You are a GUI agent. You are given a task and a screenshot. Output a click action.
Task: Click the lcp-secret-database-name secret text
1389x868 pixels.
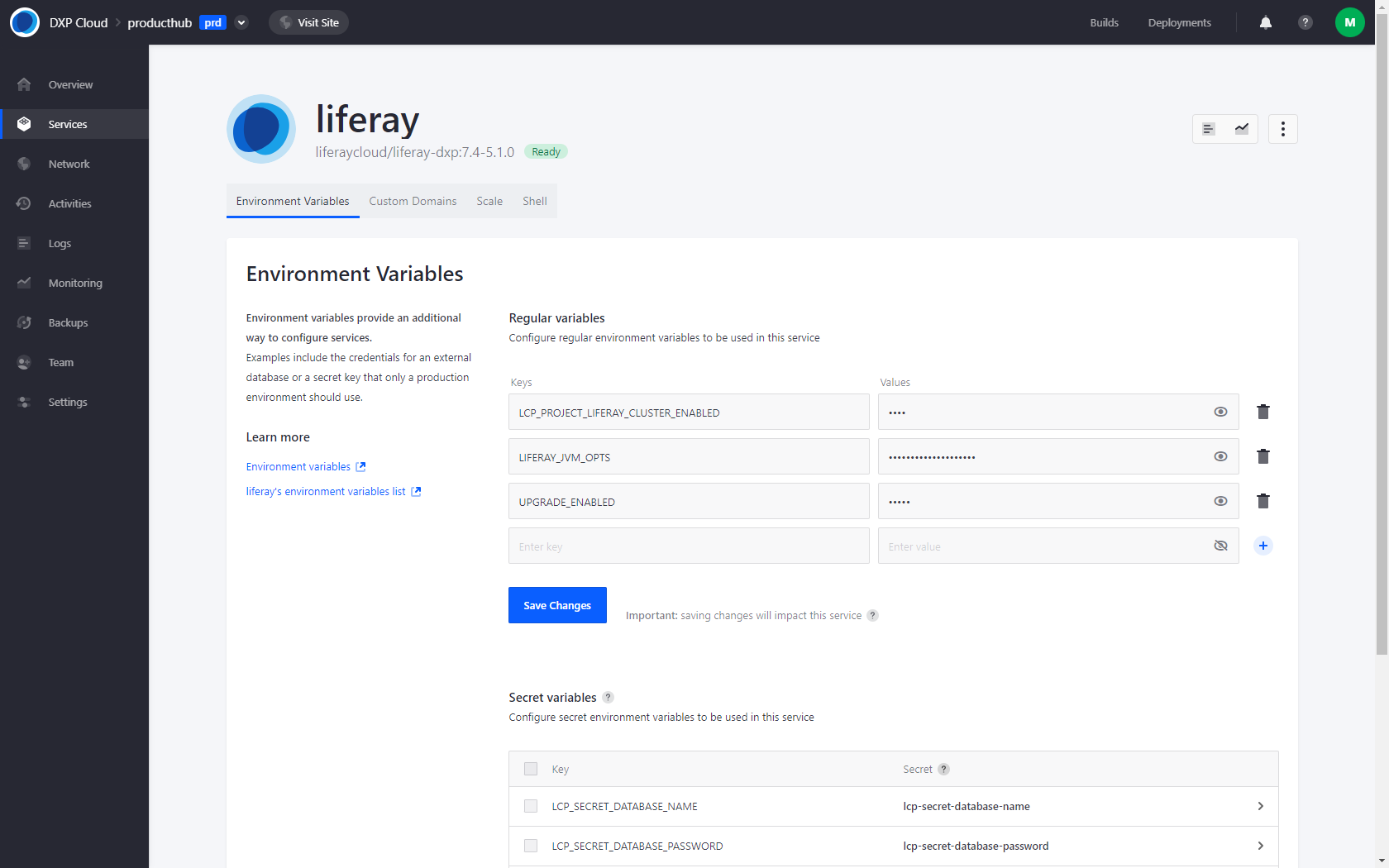click(967, 806)
